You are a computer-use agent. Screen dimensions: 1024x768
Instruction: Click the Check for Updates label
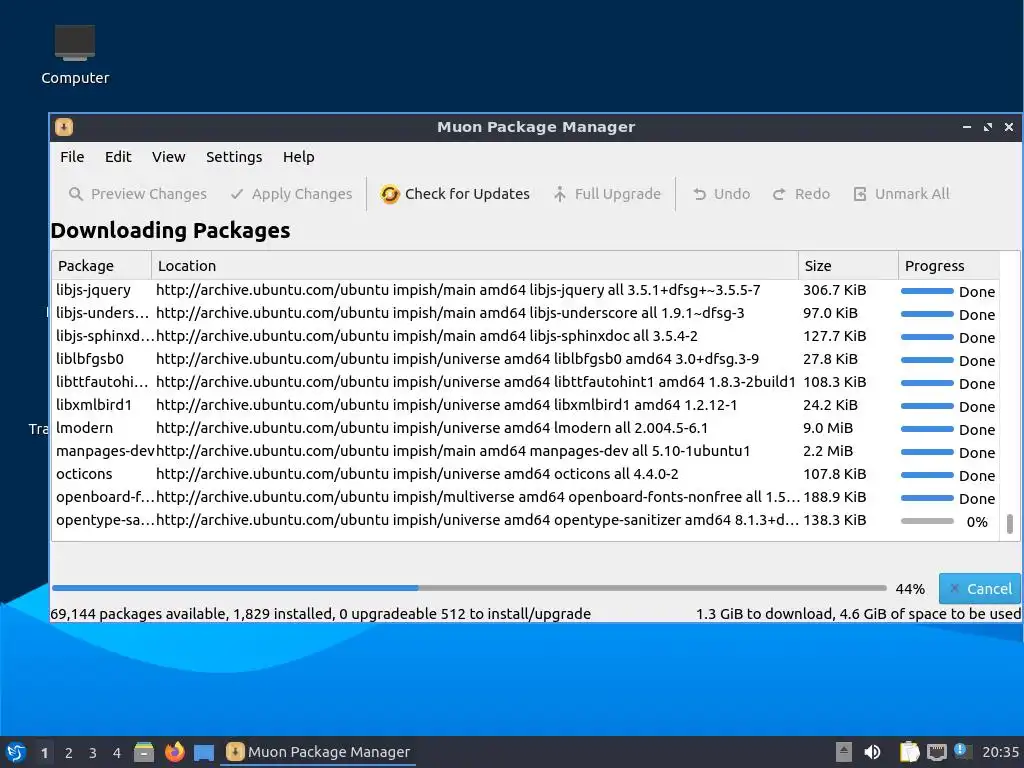pyautogui.click(x=467, y=194)
